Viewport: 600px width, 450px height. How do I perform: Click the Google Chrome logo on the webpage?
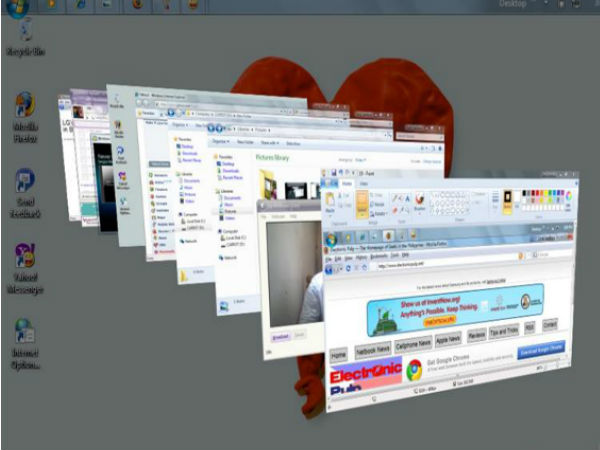(414, 369)
